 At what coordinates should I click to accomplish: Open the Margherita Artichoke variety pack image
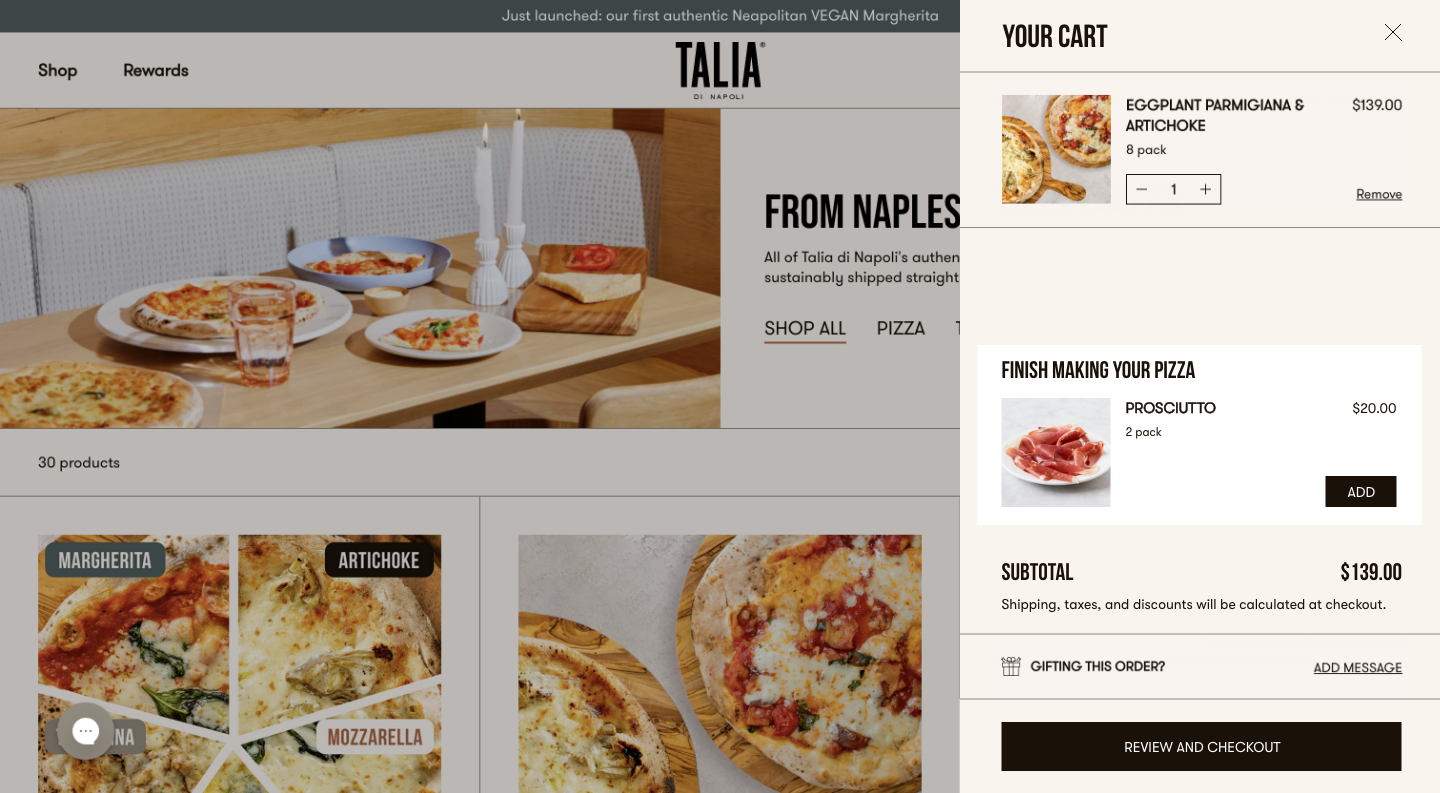click(240, 663)
